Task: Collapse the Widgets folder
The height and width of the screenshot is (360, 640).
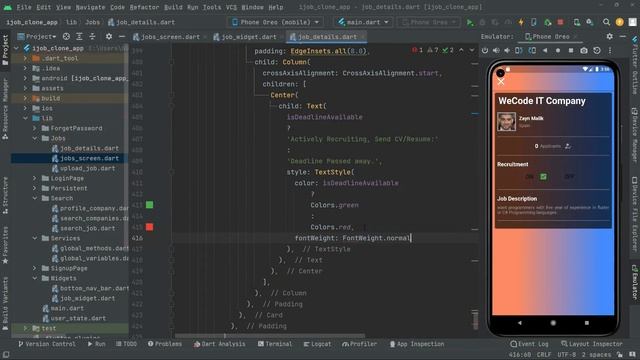Action: point(35,278)
